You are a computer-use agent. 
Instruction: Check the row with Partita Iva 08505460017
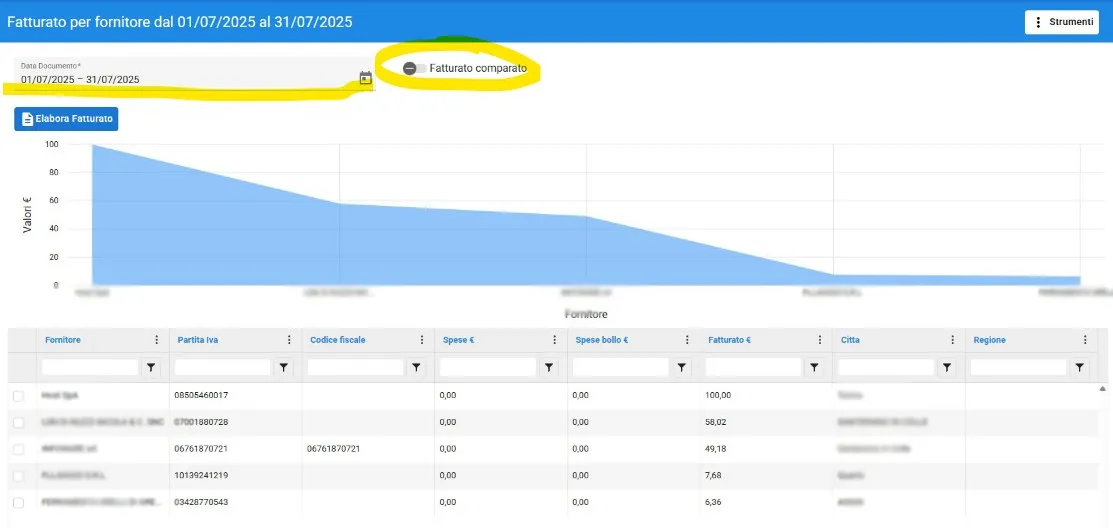[18, 395]
